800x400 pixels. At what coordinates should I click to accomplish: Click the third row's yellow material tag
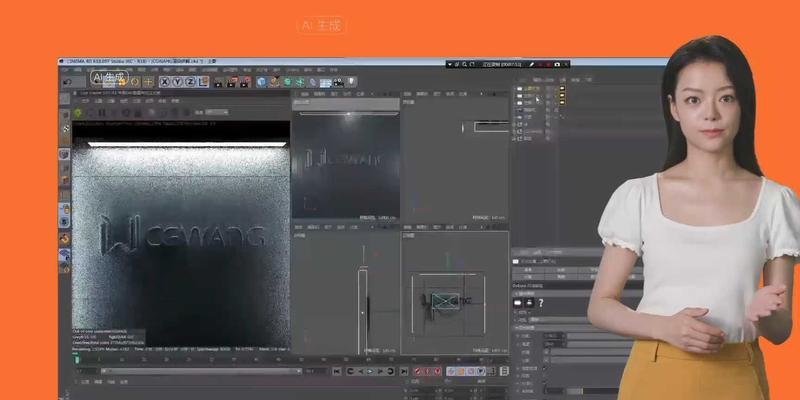[x=562, y=103]
